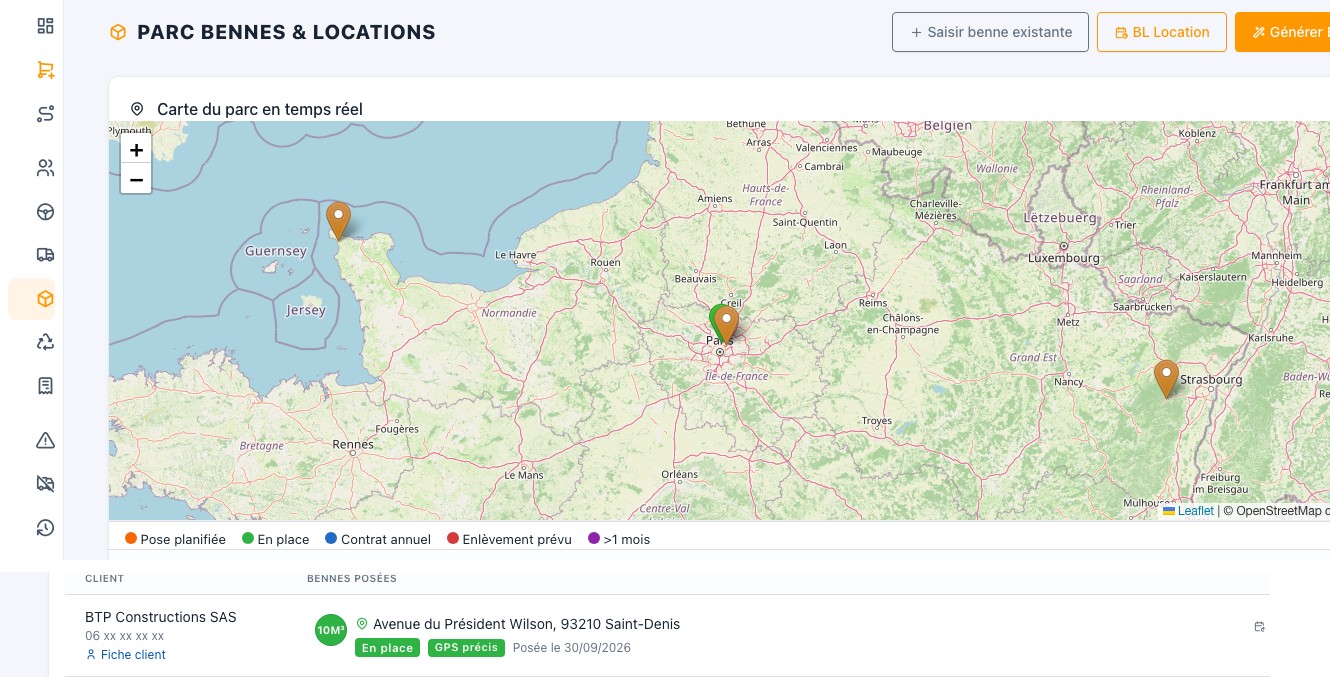Open the recycling sidebar icon
Viewport: 1330px width, 677px height.
45,342
